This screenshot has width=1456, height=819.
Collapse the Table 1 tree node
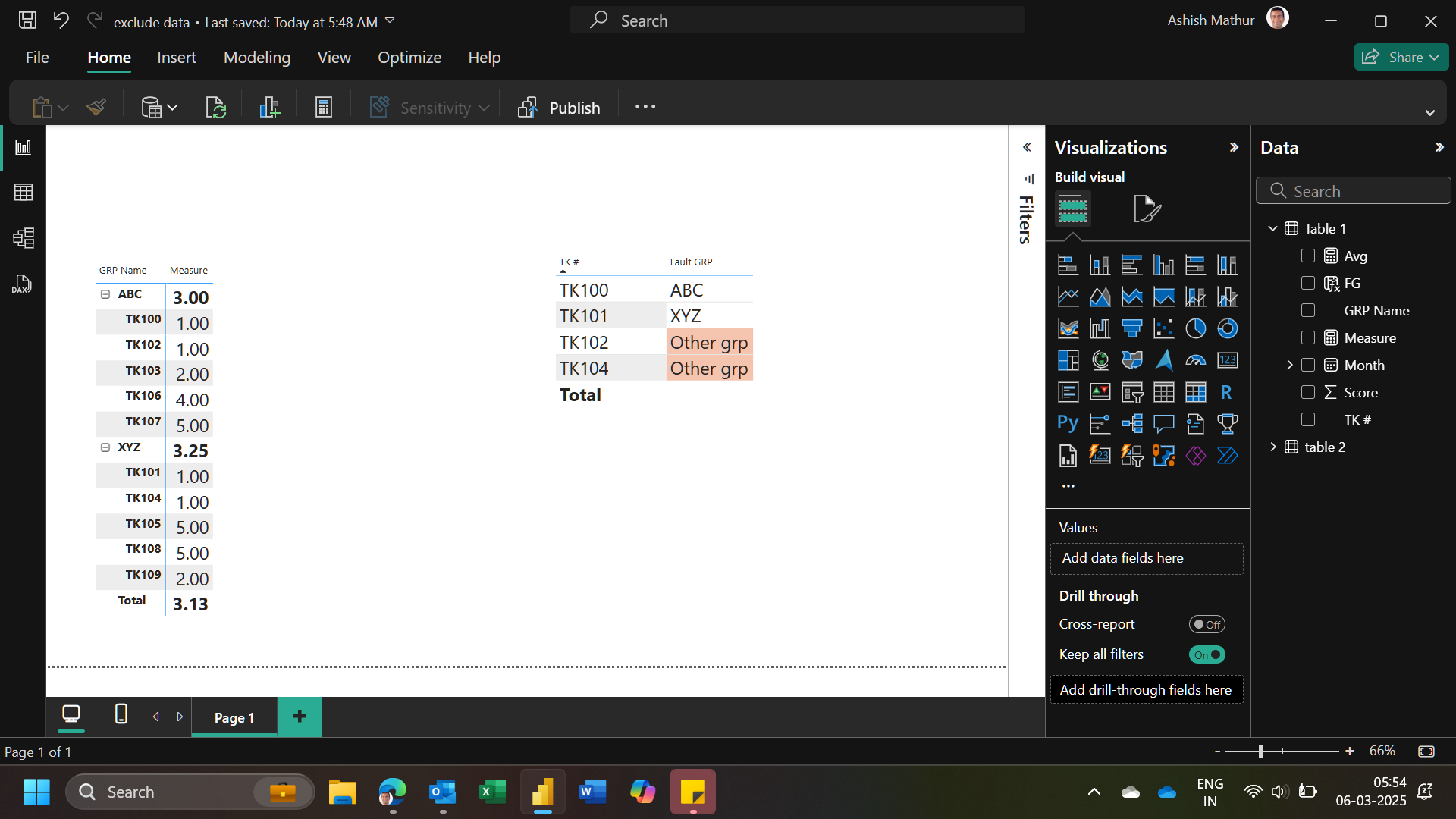coord(1272,229)
